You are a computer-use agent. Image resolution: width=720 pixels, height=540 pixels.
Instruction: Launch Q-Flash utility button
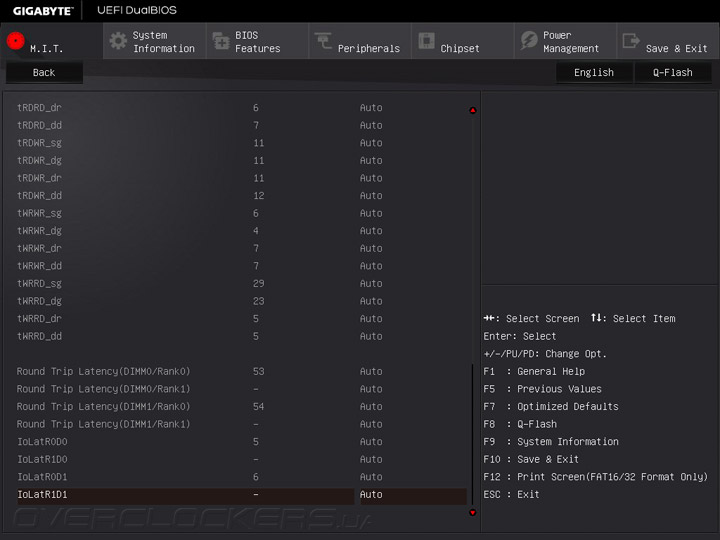click(x=673, y=72)
